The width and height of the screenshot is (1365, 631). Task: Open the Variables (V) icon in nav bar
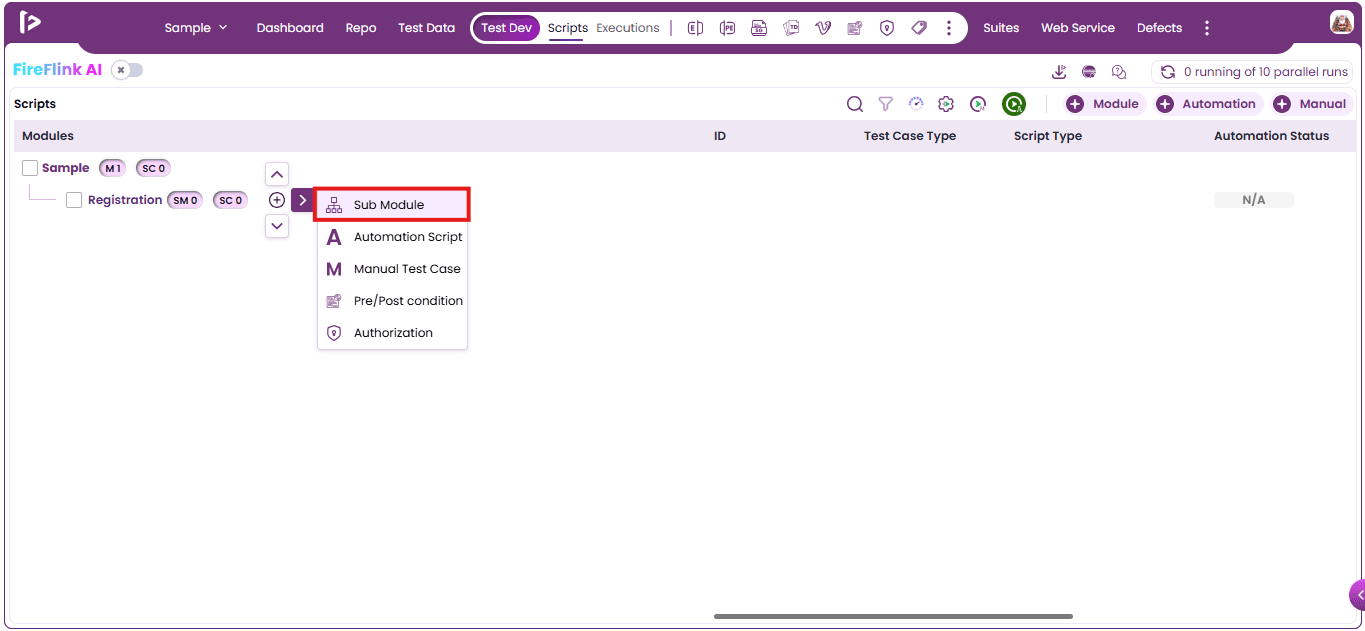[x=823, y=28]
